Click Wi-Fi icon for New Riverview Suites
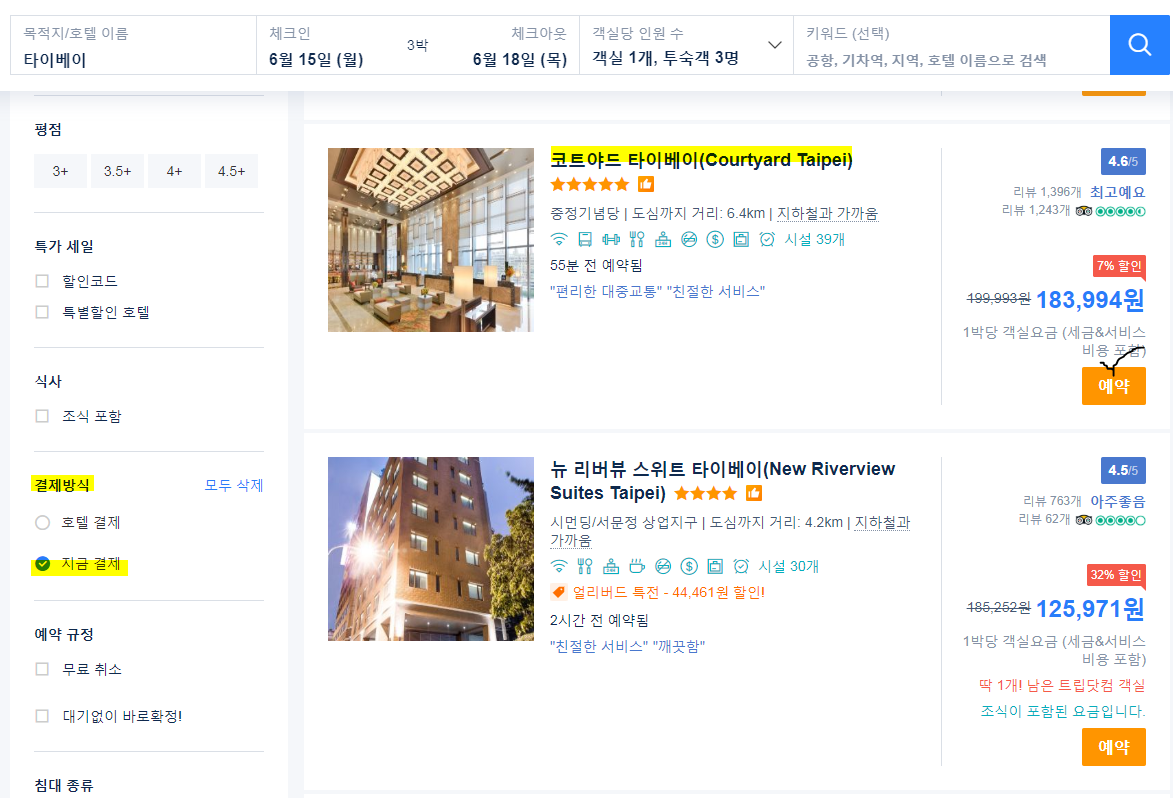Screen dimensions: 1173x798 pos(559,566)
